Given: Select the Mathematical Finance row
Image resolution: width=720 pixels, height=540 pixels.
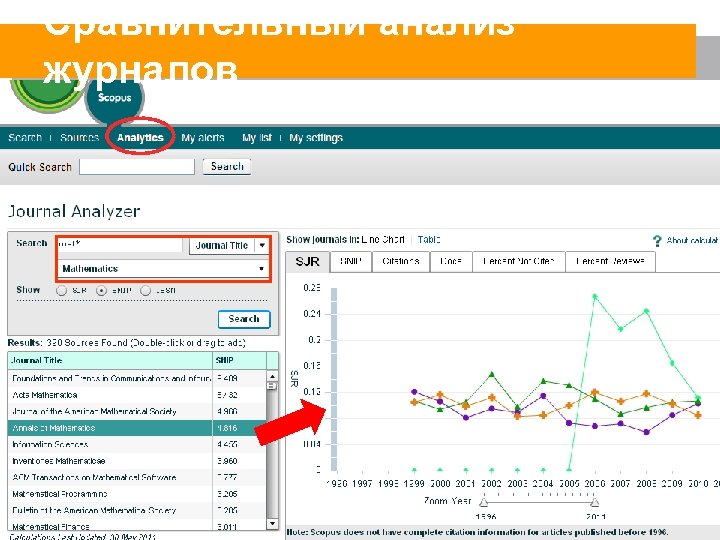Looking at the screenshot, I should coord(137,526).
